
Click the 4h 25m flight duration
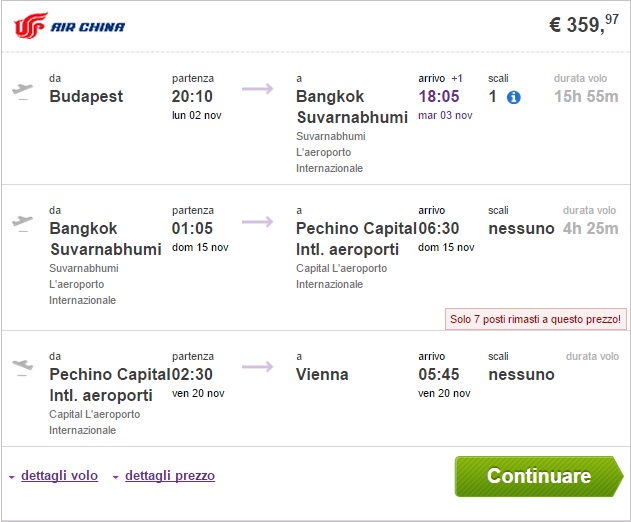590,229
